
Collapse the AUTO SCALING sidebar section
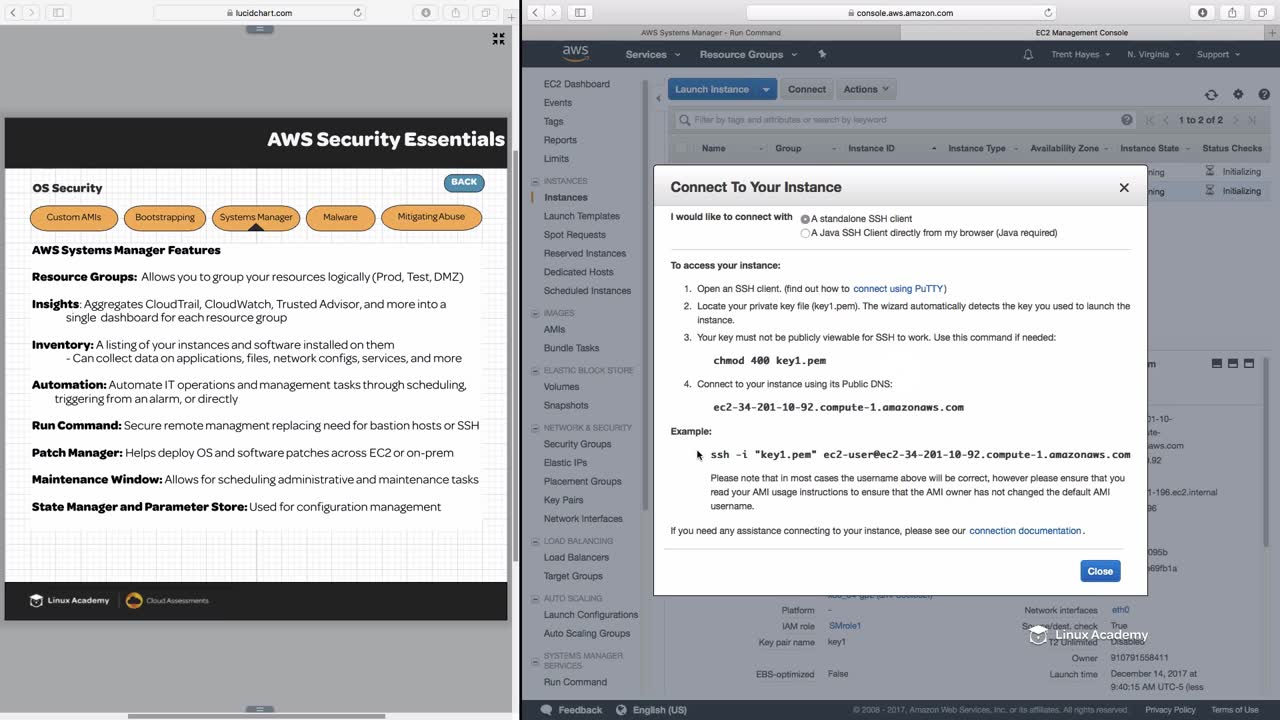click(x=536, y=598)
